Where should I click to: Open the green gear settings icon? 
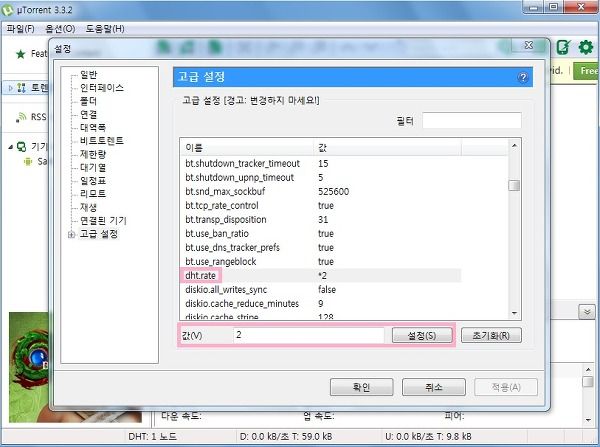point(585,47)
